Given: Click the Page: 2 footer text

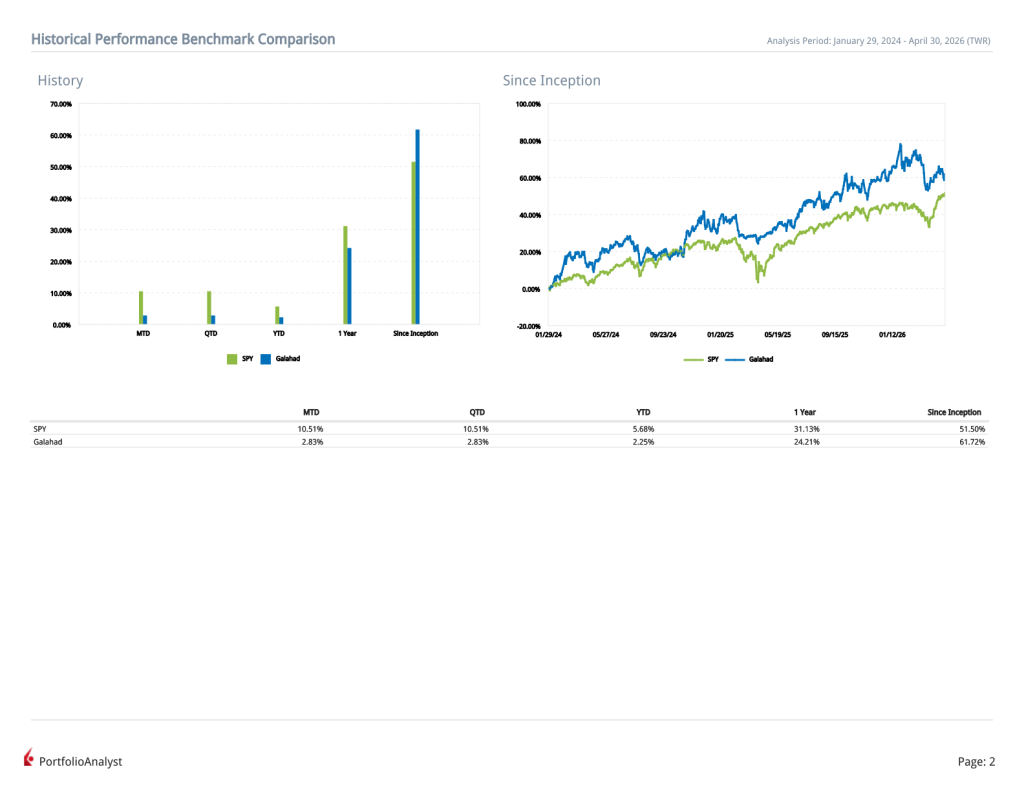Looking at the screenshot, I should (x=976, y=762).
